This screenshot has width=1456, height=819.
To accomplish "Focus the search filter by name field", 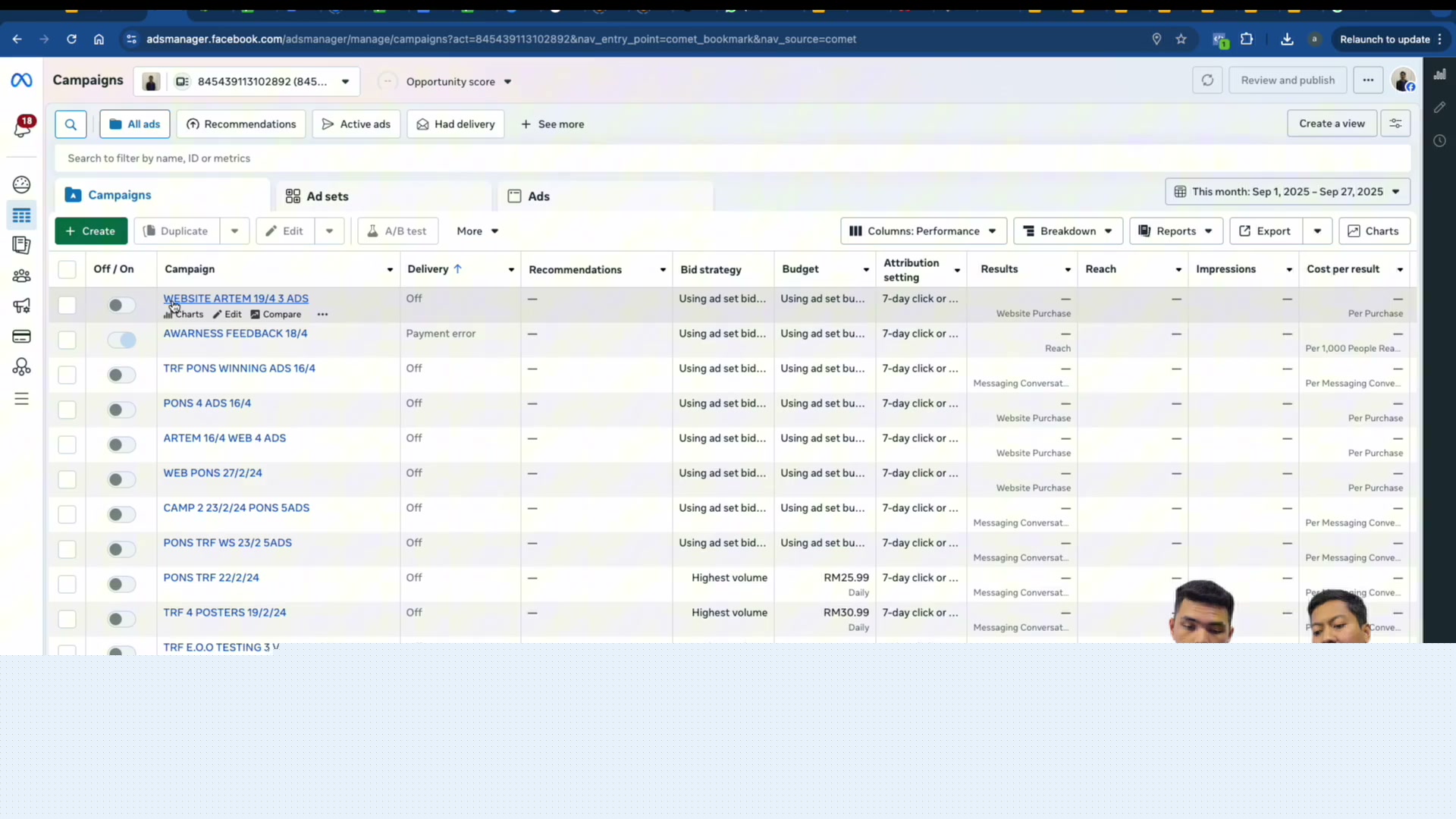I will click(732, 158).
